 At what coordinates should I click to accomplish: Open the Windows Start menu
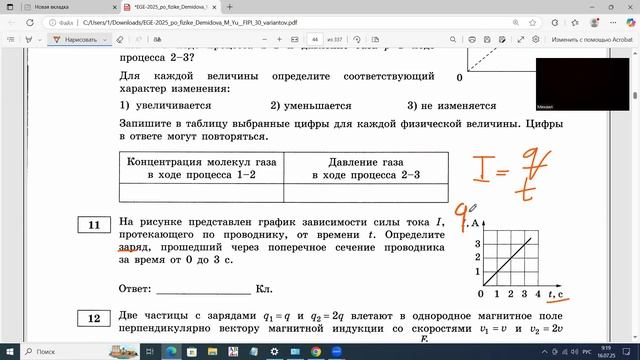click(9, 351)
